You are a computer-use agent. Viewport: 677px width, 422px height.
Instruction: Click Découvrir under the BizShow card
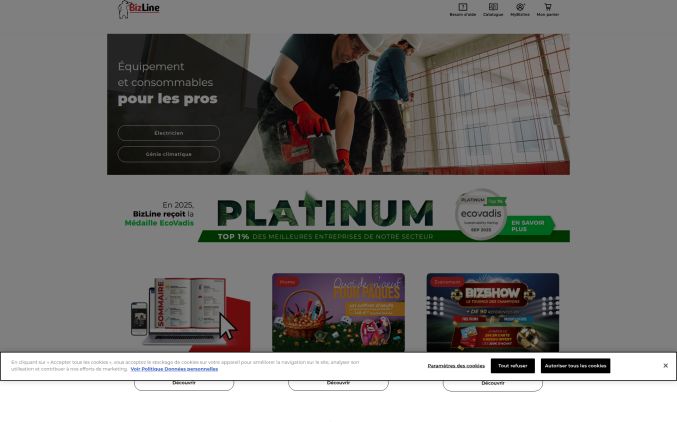click(493, 384)
